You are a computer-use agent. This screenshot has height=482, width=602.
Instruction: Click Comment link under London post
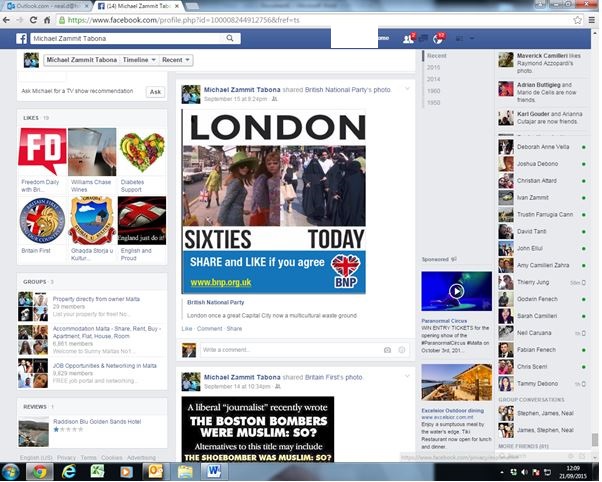209,329
